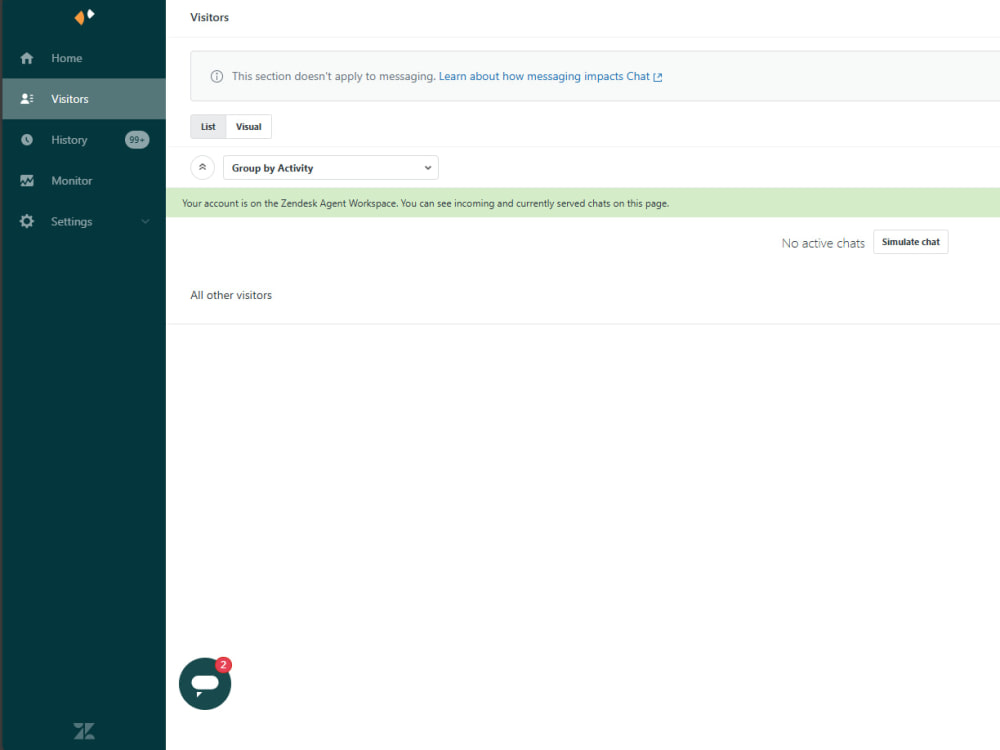Click the external link icon after messaging link
1000x750 pixels.
pos(658,77)
